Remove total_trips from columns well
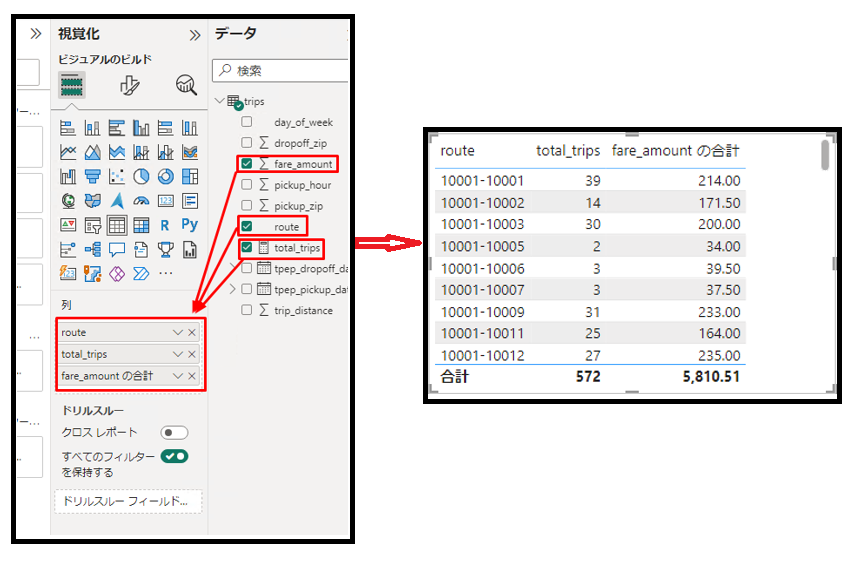Screen dimensions: 867x570 192,354
